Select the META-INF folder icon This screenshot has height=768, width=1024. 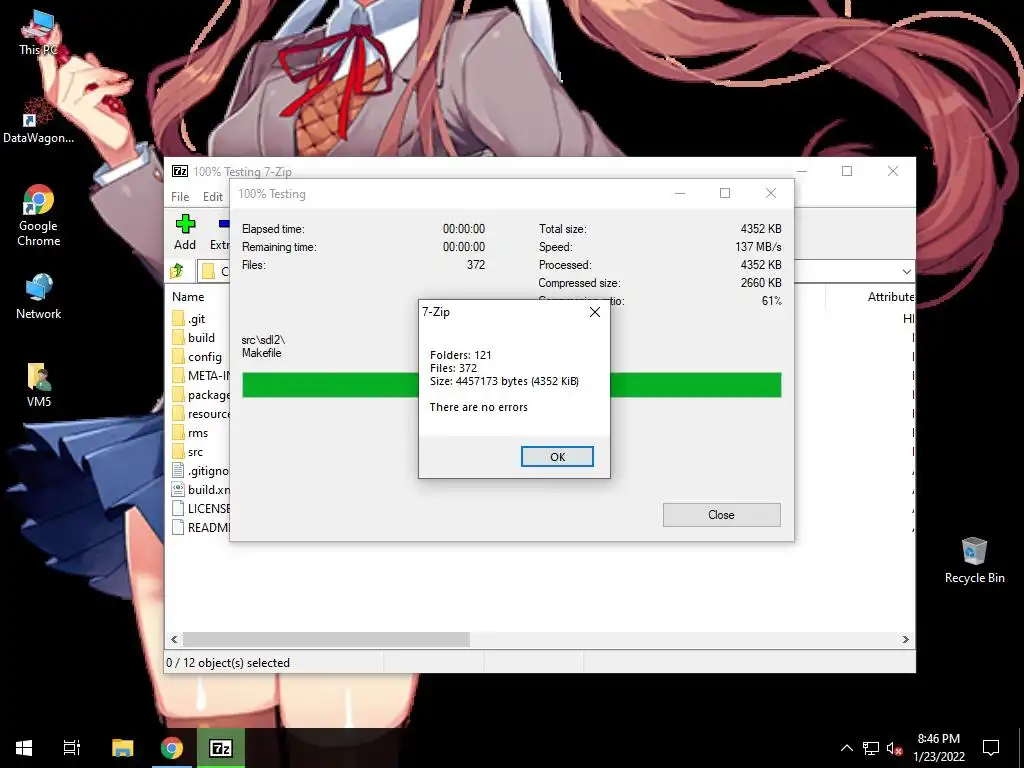point(178,376)
